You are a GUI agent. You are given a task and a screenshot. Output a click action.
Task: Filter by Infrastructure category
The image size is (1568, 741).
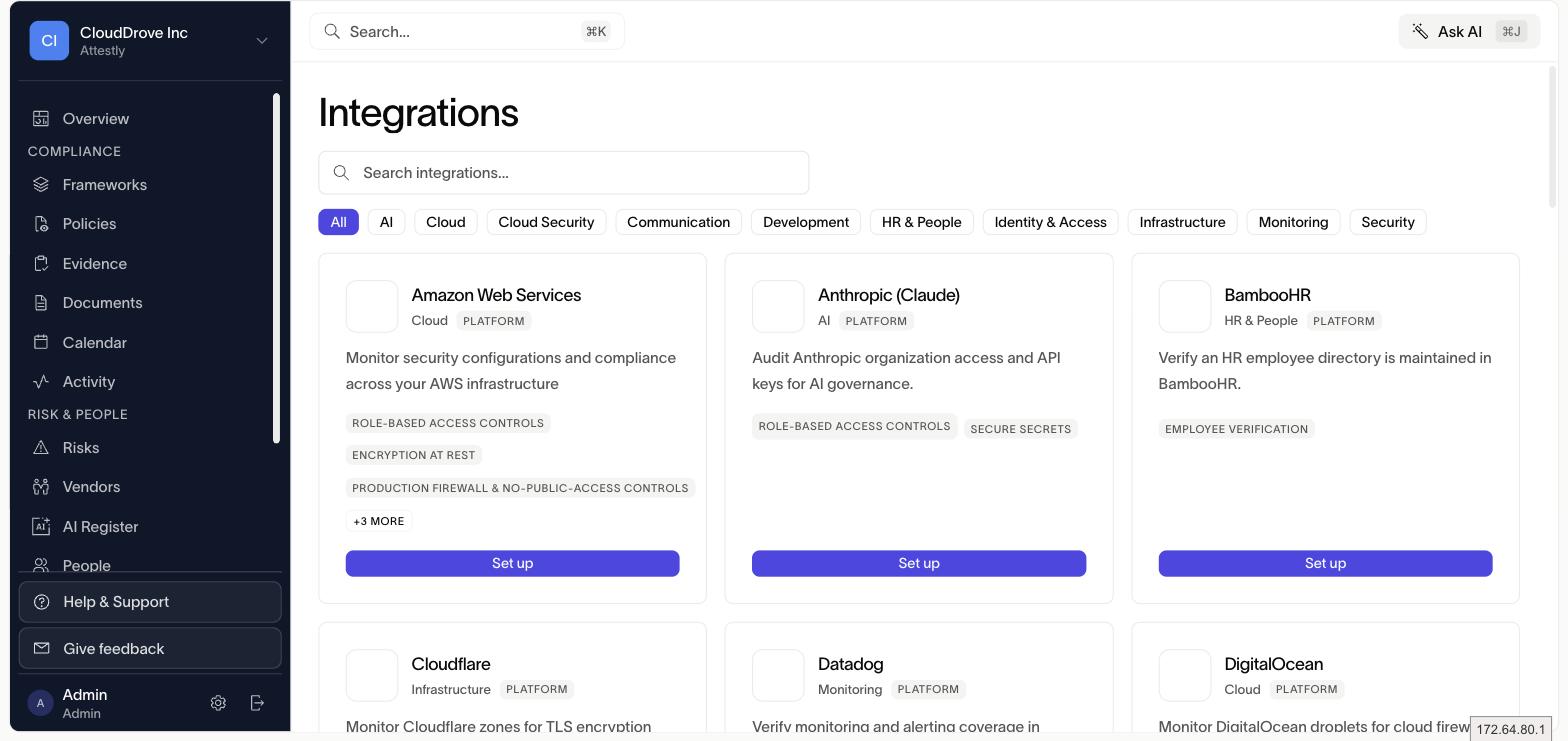pyautogui.click(x=1182, y=222)
